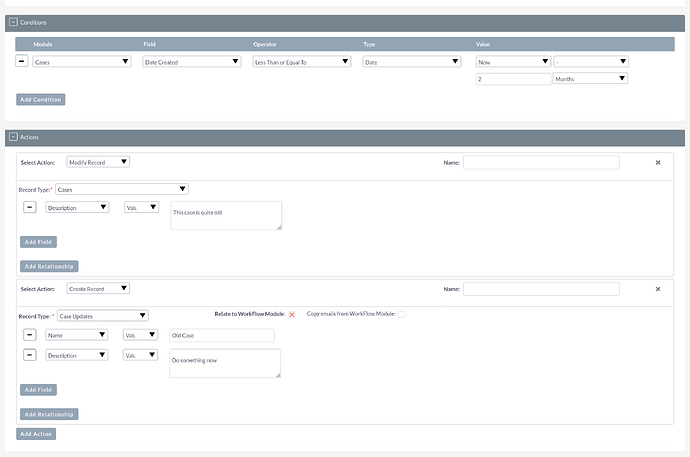Viewport: 690px width, 457px height.
Task: Open the Modify Record action dropdown
Action: coord(98,162)
